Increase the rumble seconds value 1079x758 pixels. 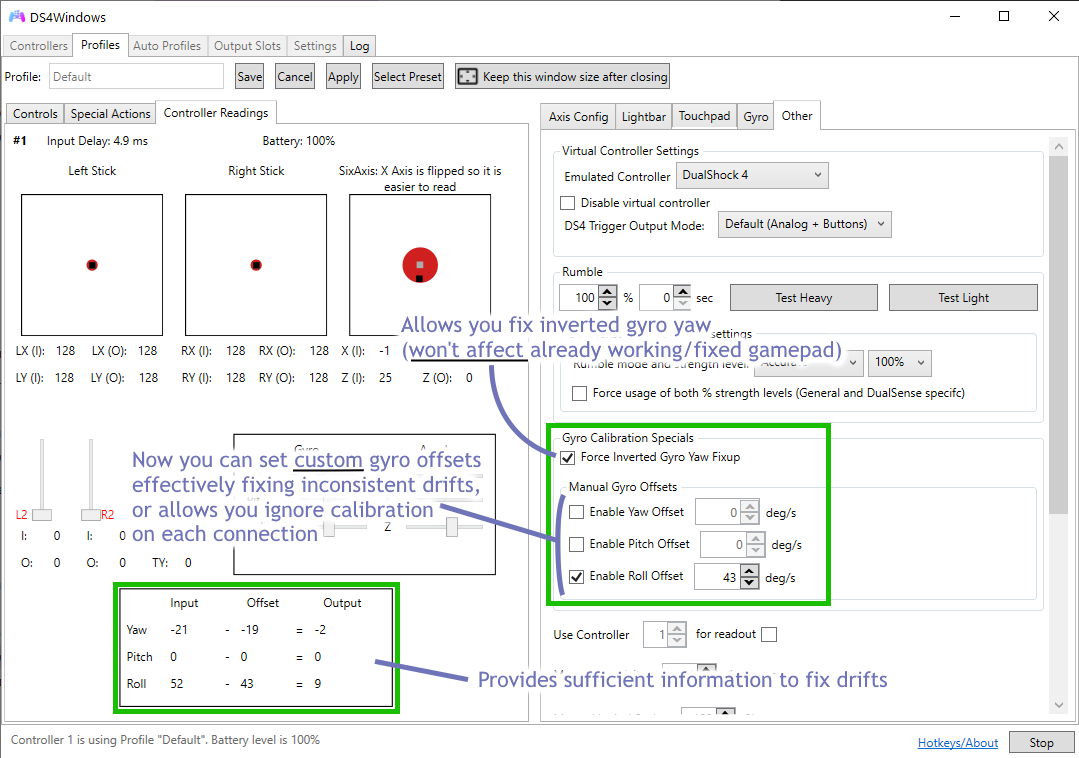[x=682, y=292]
